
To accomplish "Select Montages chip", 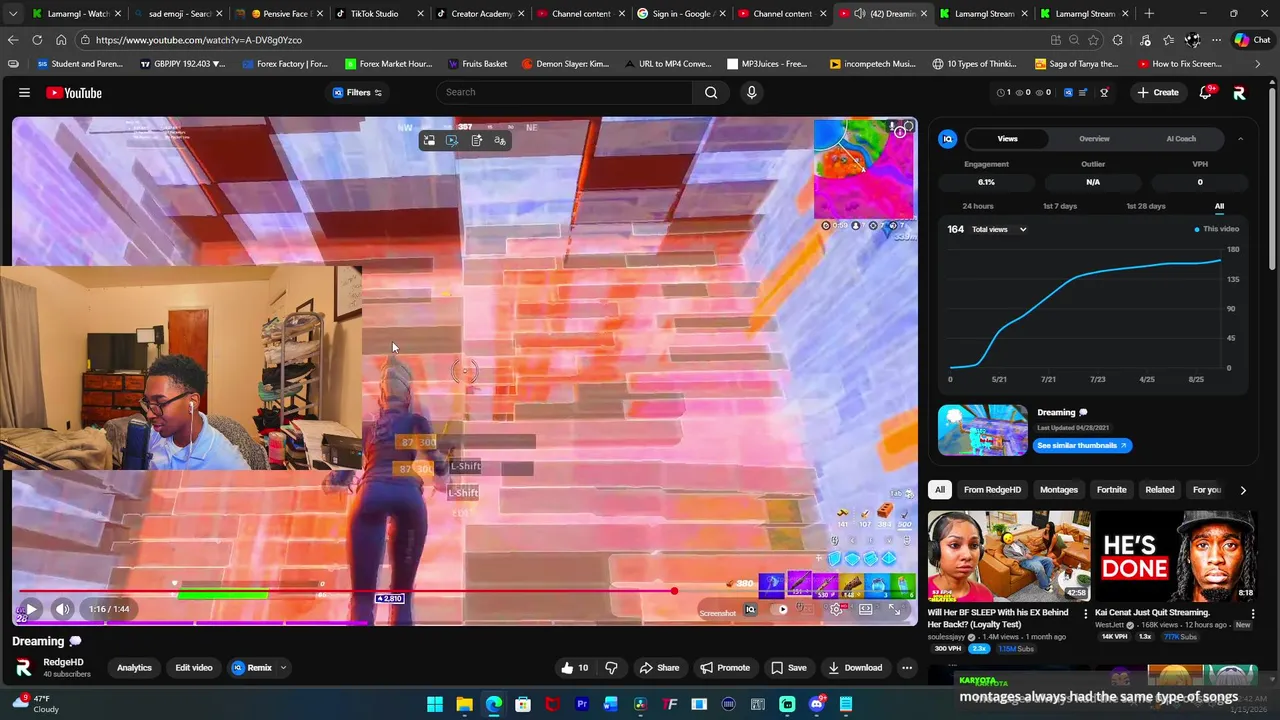I will pos(1059,490).
